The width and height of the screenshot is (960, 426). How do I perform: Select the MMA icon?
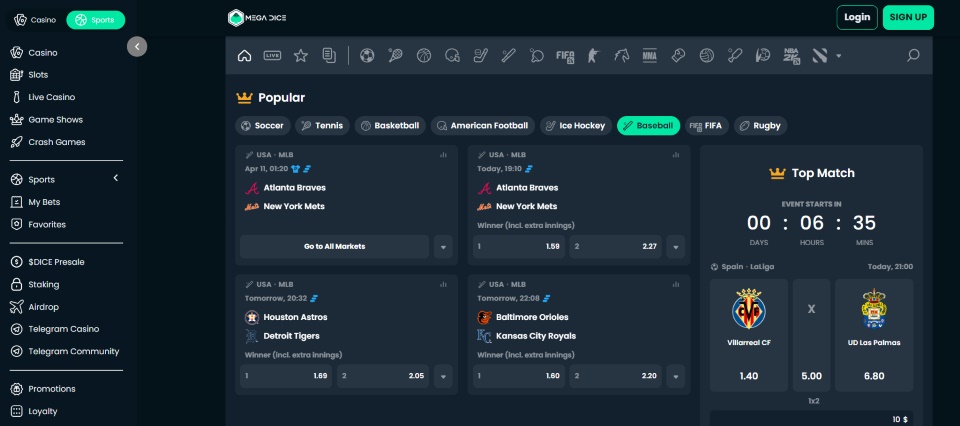(x=650, y=56)
